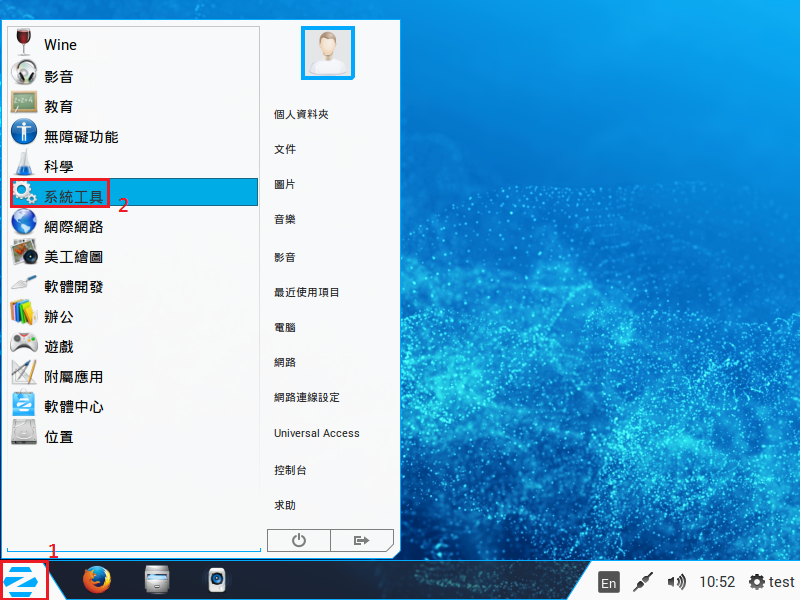The image size is (800, 600).
Task: Open the 無障礙功能 menu category
Action: pos(134,136)
